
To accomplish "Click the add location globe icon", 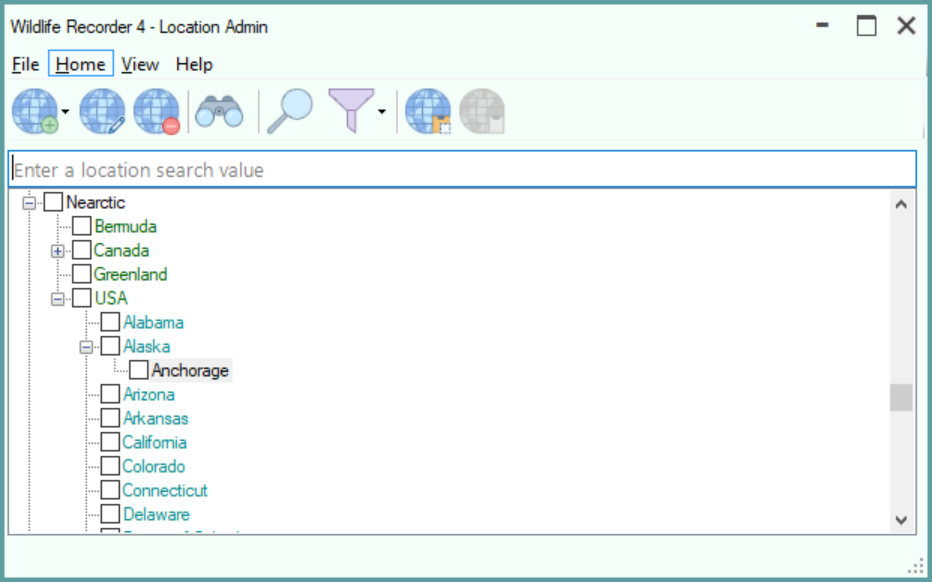I will [35, 111].
